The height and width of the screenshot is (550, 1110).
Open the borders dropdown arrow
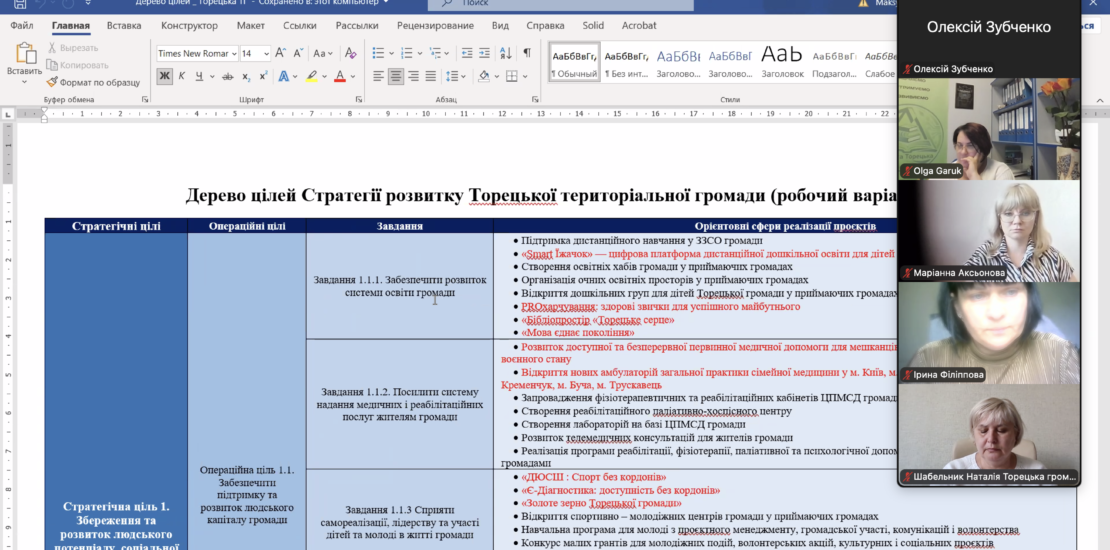click(x=525, y=76)
